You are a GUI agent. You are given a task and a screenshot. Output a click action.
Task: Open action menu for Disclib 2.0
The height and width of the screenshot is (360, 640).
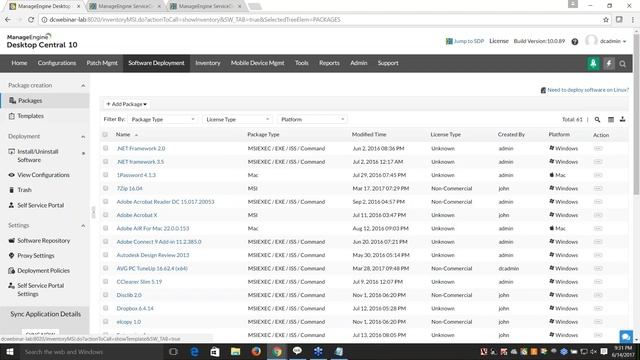coord(598,295)
